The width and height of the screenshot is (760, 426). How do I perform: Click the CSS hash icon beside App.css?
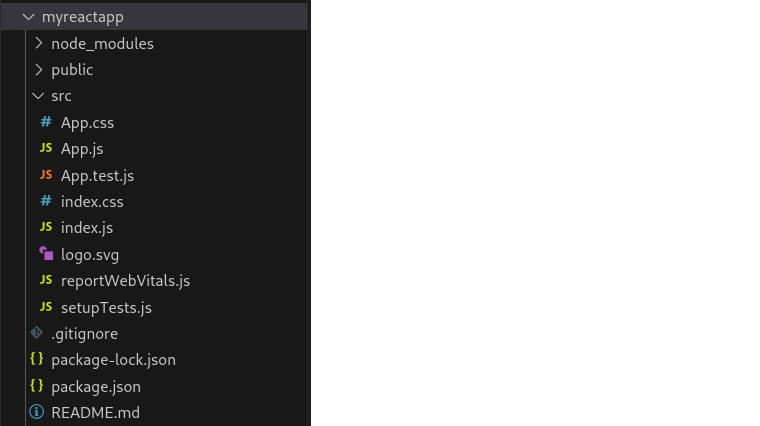(46, 122)
